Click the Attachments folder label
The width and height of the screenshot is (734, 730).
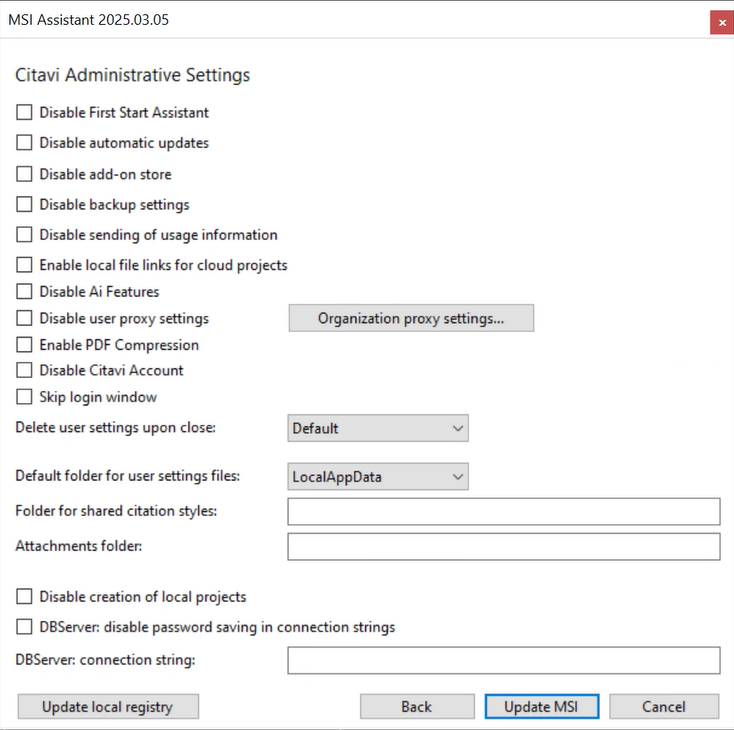pyautogui.click(x=79, y=546)
